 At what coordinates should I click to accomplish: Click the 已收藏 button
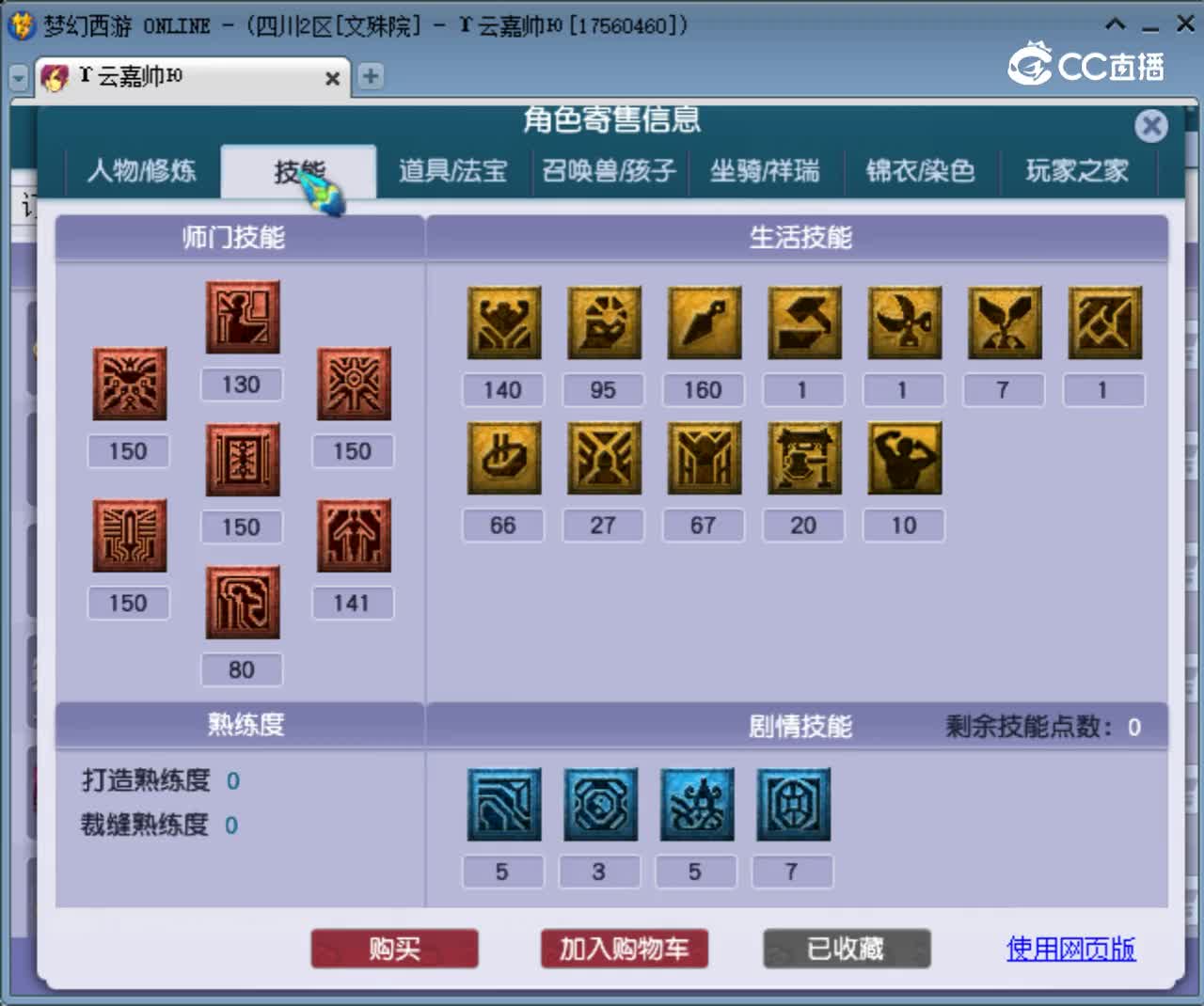pos(847,949)
